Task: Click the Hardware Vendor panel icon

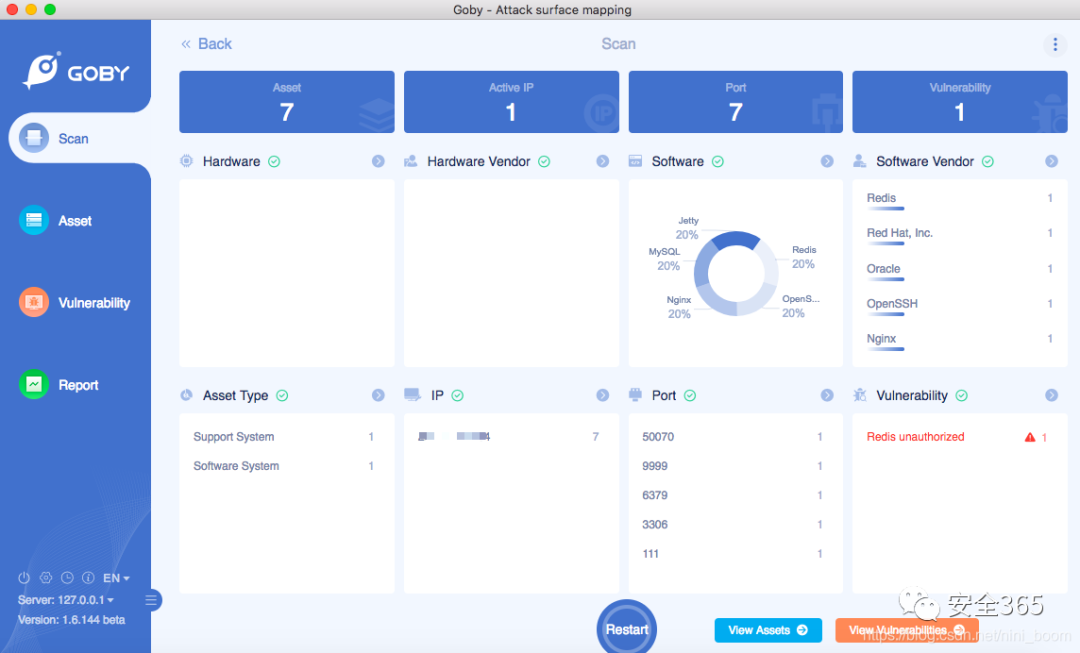Action: click(x=411, y=161)
